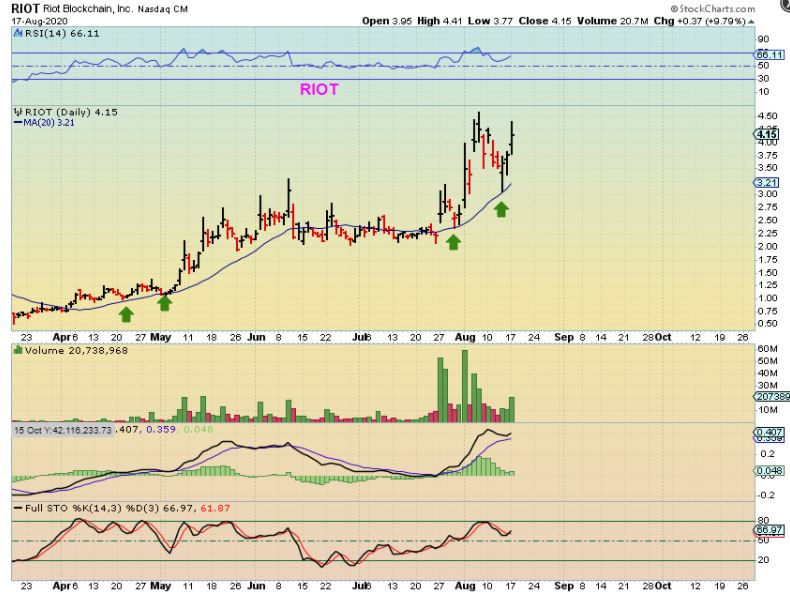Image resolution: width=790 pixels, height=592 pixels.
Task: Click the Chg +0.37 (+9.79%) value
Action: tap(699, 21)
